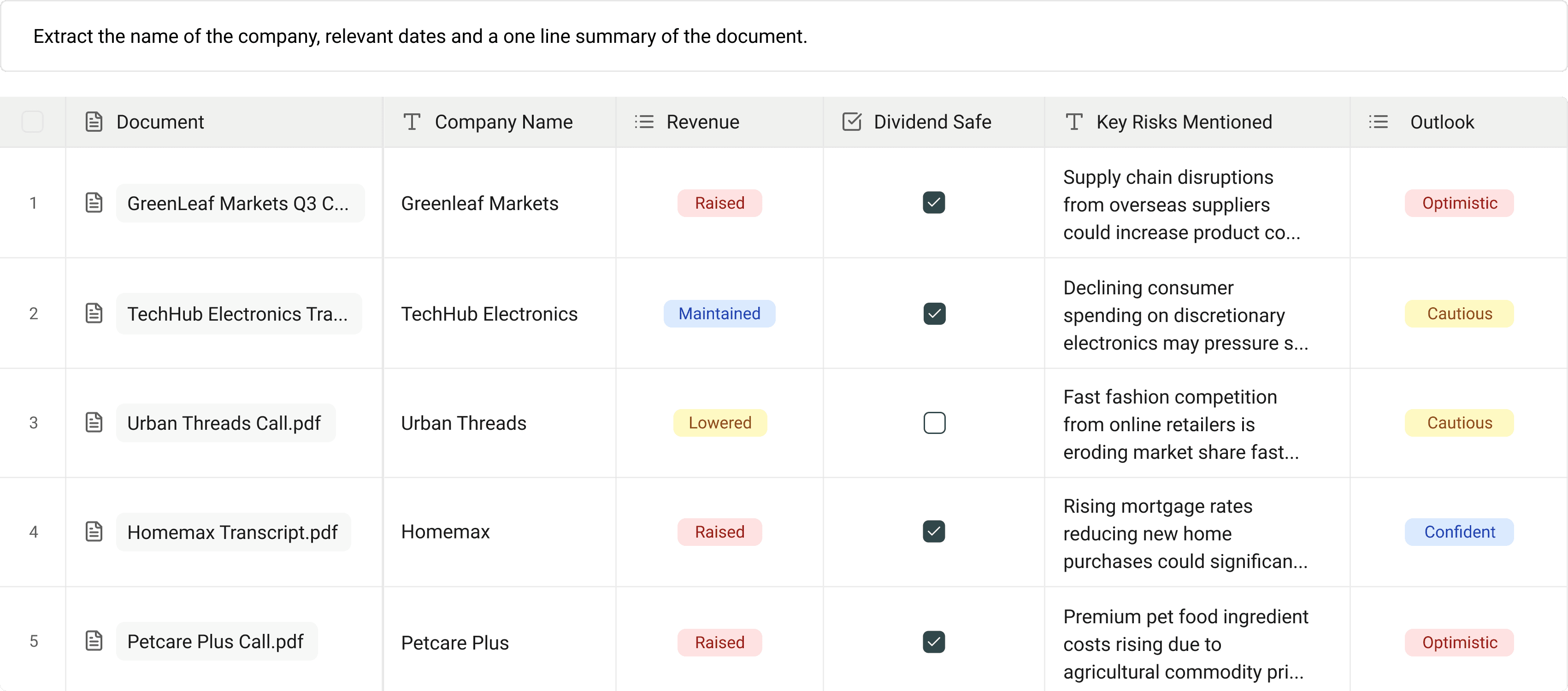1568x691 pixels.
Task: Click the list icon beside Revenue header
Action: click(x=644, y=122)
